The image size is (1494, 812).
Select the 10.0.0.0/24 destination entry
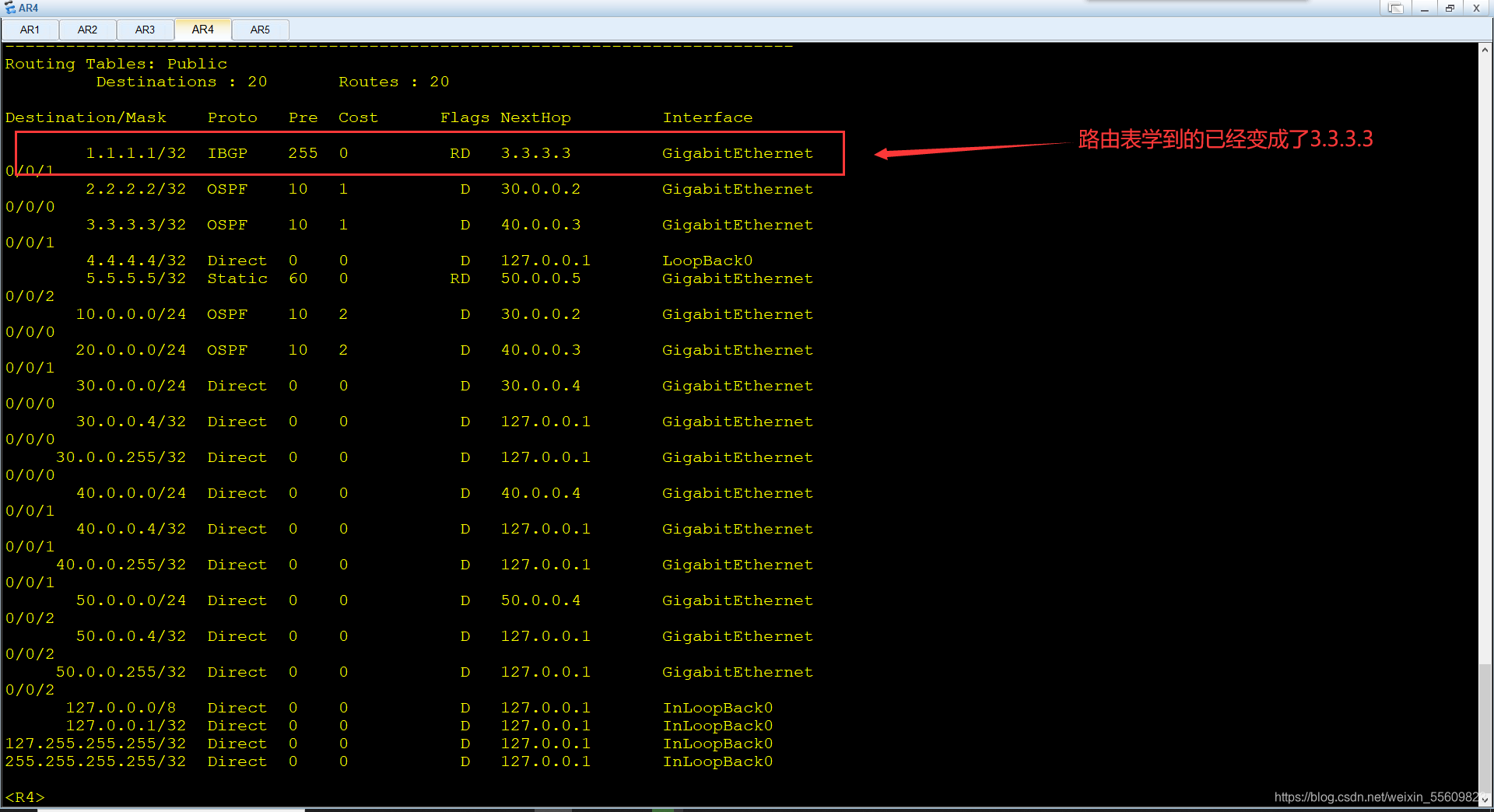click(131, 314)
